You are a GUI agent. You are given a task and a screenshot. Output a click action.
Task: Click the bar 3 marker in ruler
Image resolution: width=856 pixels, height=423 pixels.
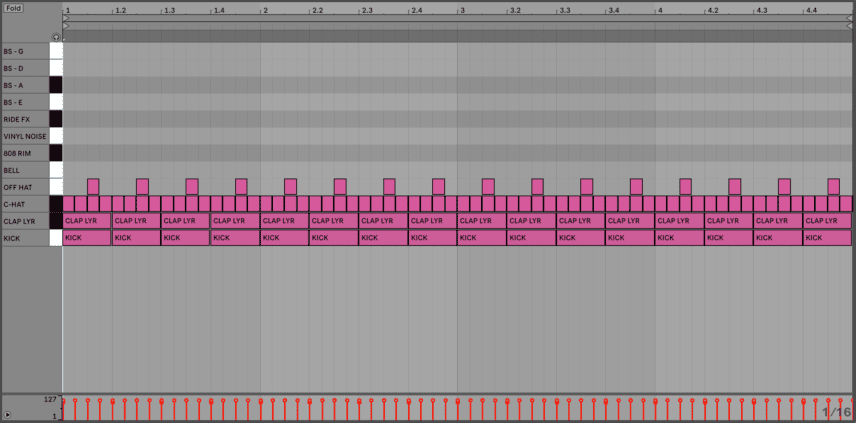point(462,10)
